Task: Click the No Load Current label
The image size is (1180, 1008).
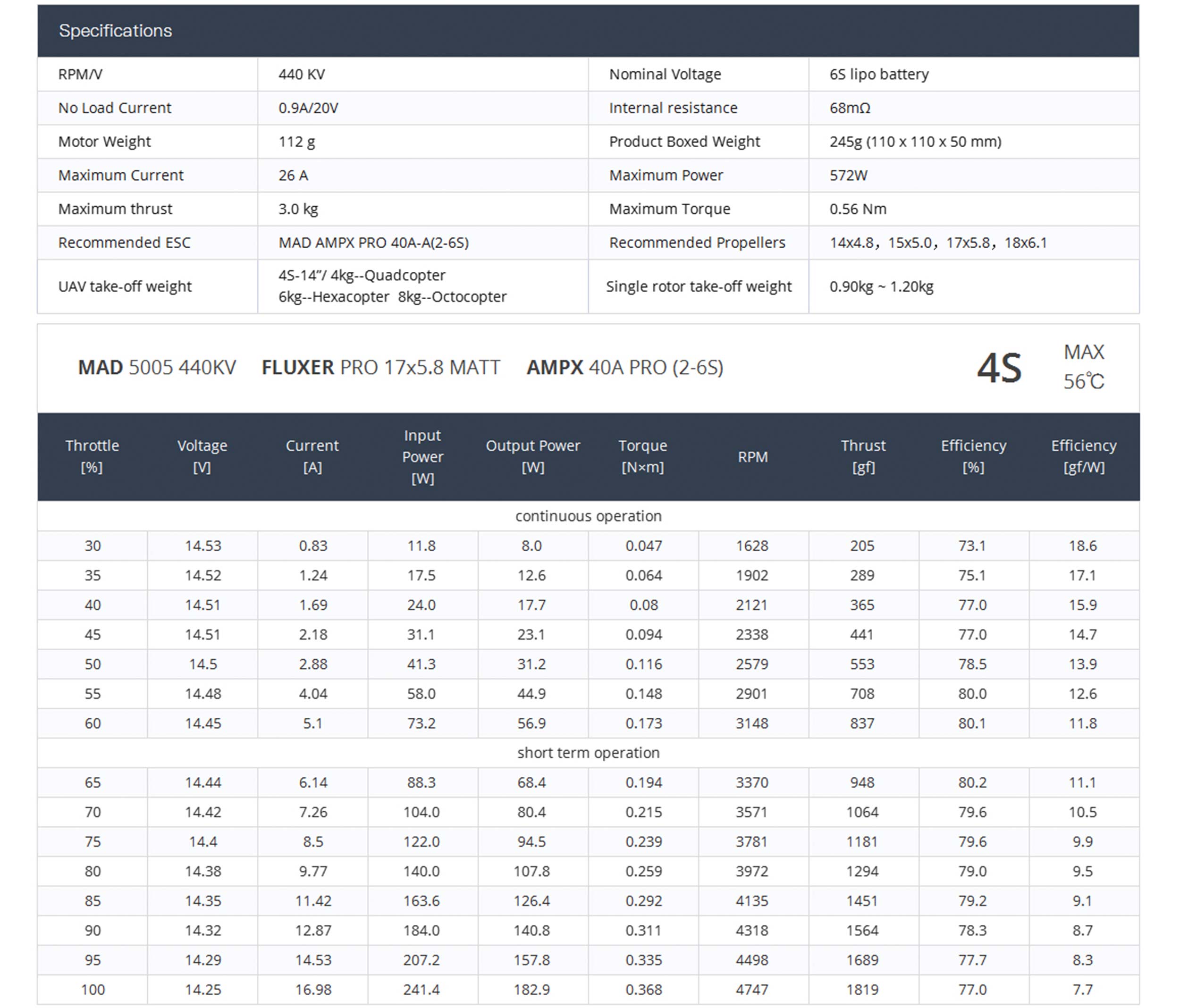Action: [x=115, y=108]
